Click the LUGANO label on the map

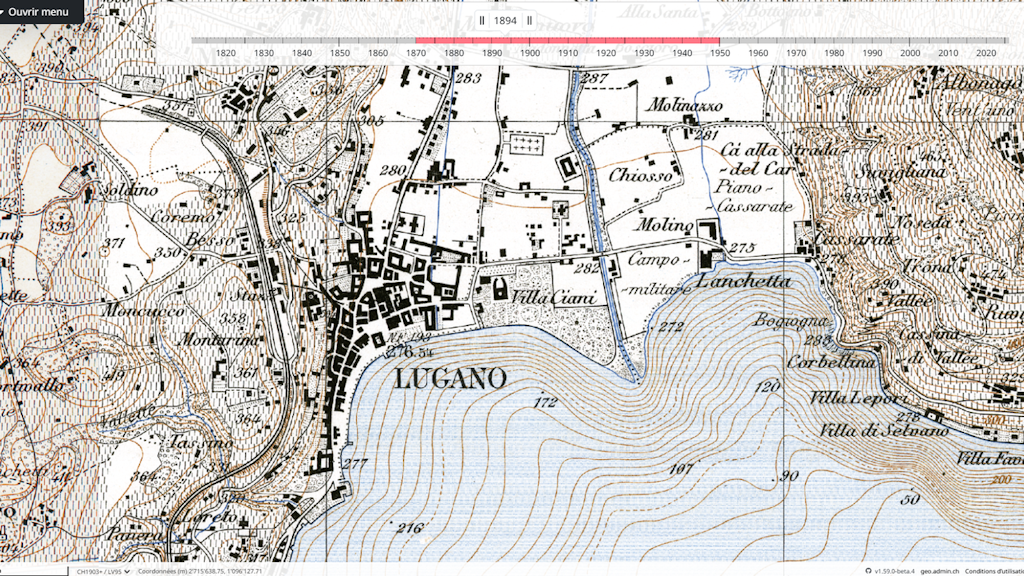(x=451, y=378)
